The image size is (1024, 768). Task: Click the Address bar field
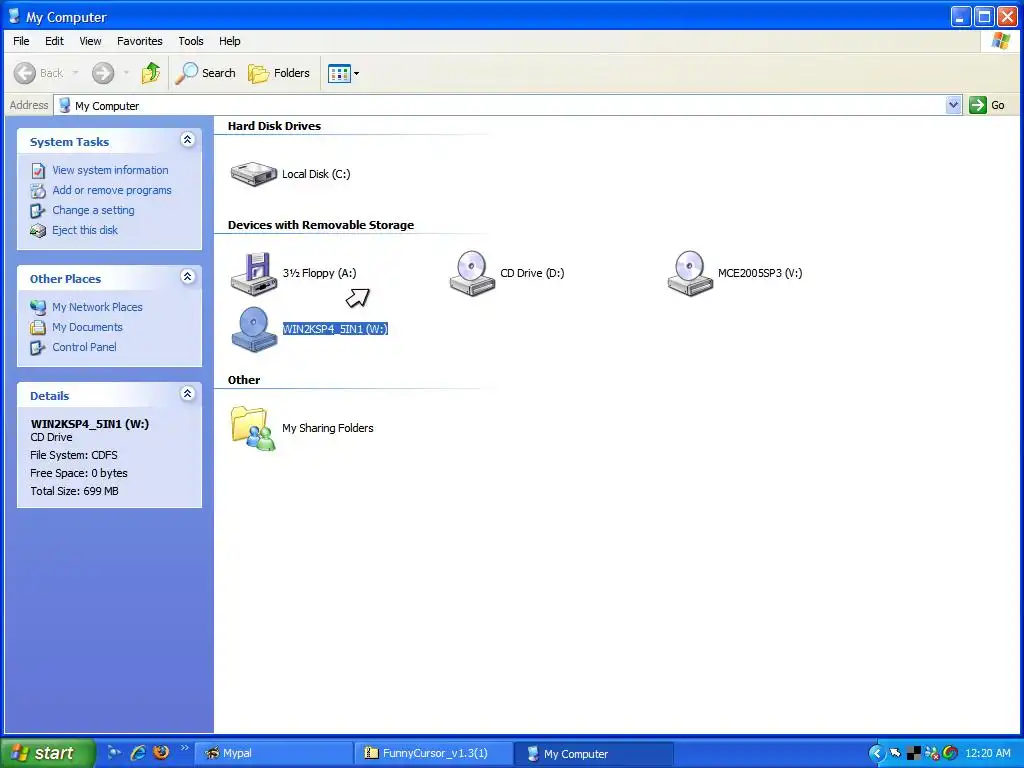[500, 105]
